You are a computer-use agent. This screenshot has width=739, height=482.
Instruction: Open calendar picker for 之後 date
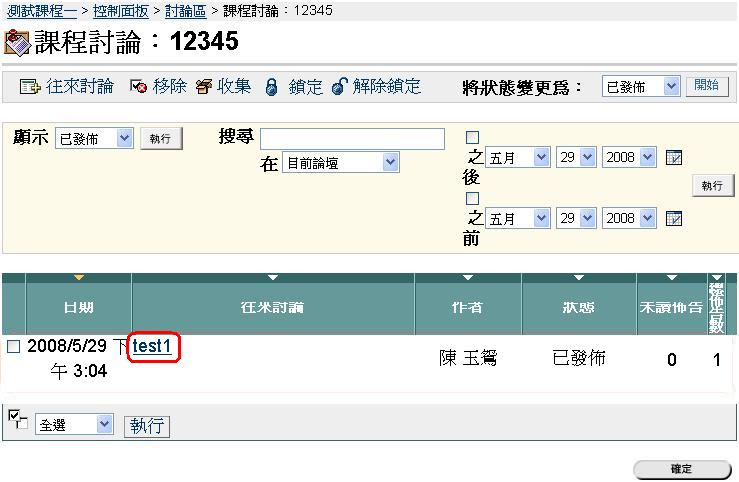pos(674,158)
